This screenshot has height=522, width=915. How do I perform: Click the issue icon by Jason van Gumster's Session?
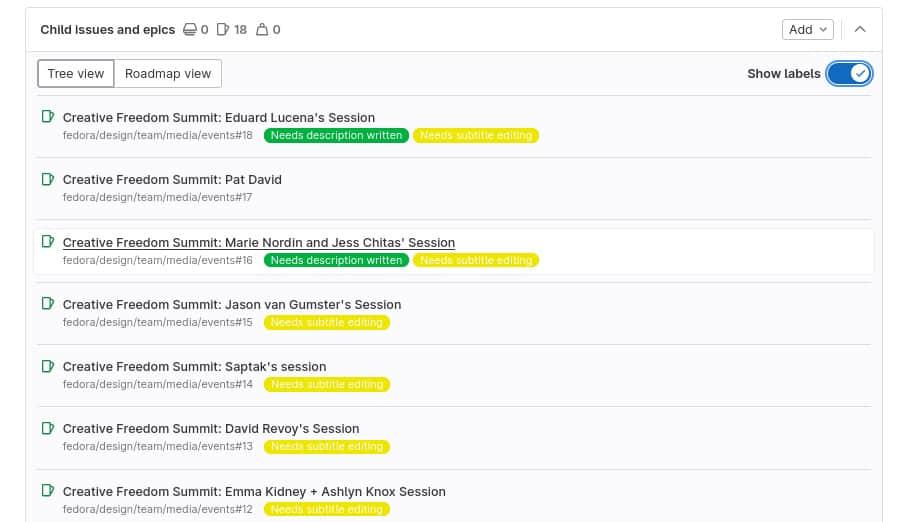point(47,304)
